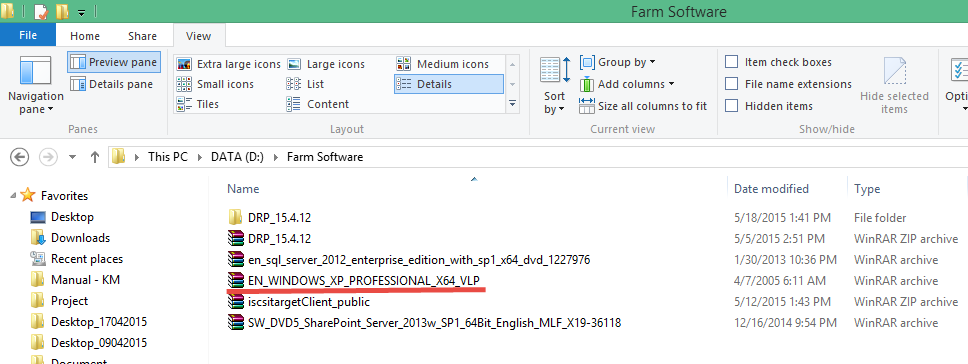Open Customize Quick Access Toolbar arrow

tap(82, 12)
